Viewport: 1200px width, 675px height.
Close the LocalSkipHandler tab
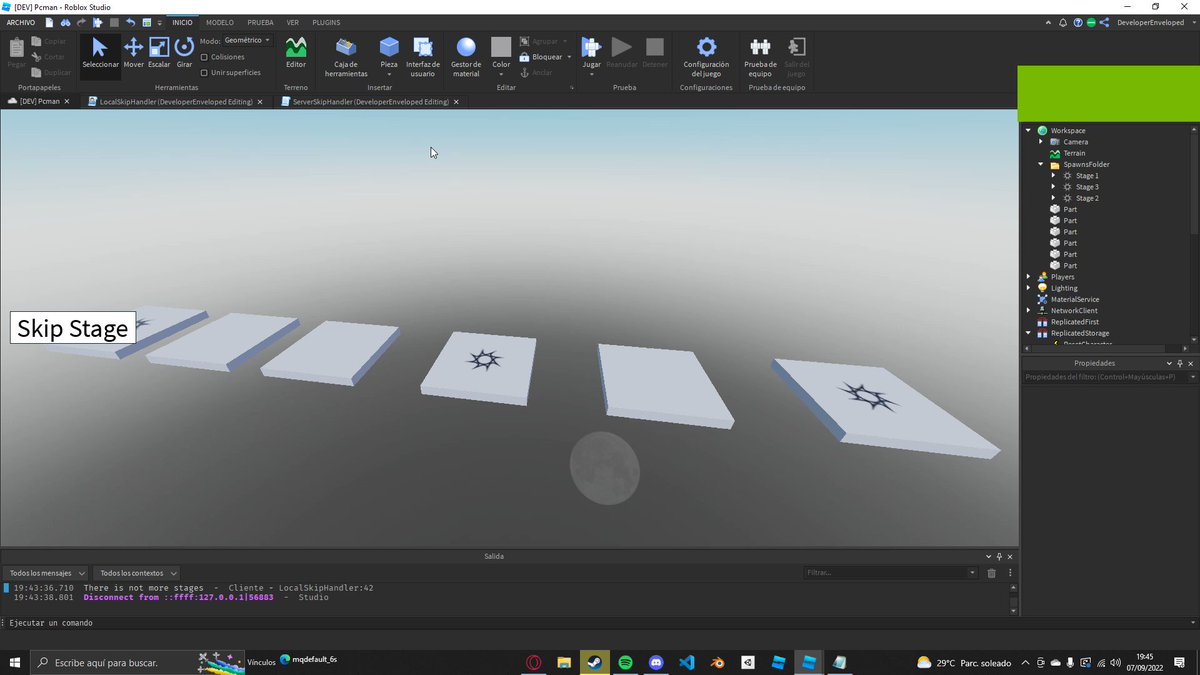click(260, 102)
